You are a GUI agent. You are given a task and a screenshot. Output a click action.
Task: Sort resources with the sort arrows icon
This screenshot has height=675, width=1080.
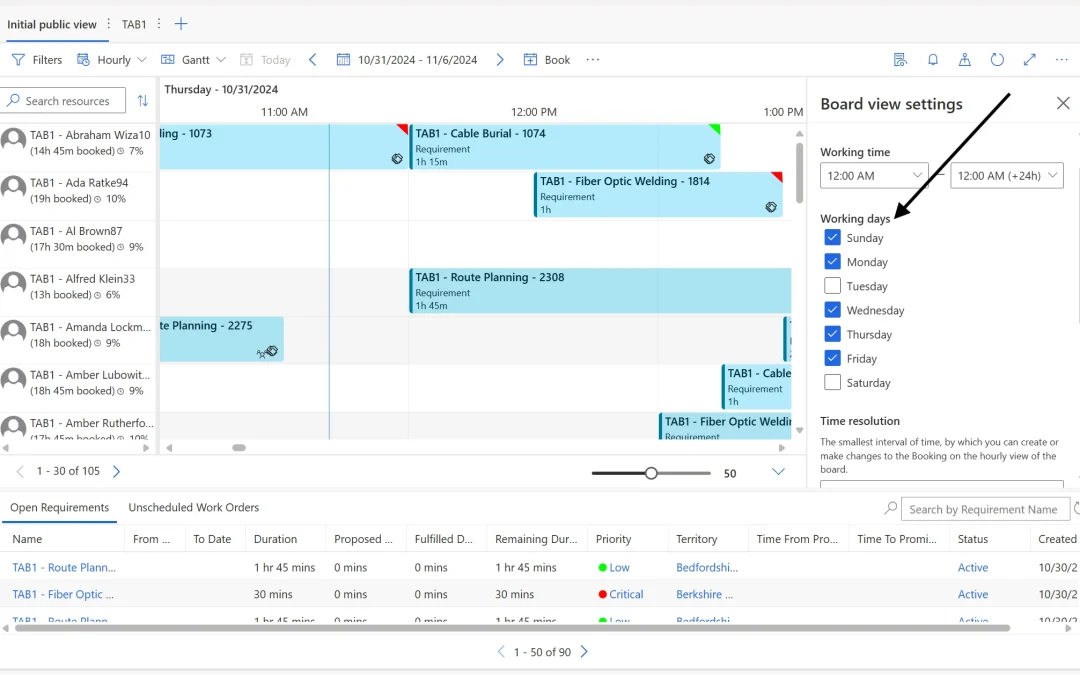(x=143, y=101)
